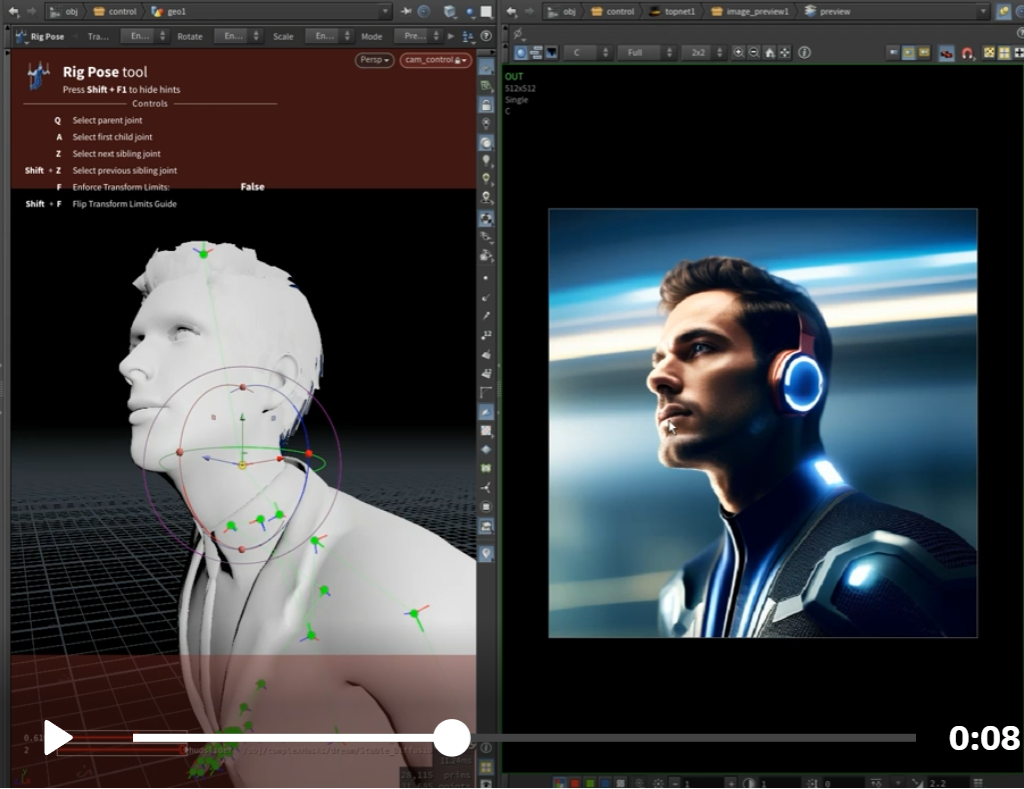Toggle the white square icon in the left pane header
Screen dimensions: 1024x789
(487, 11)
